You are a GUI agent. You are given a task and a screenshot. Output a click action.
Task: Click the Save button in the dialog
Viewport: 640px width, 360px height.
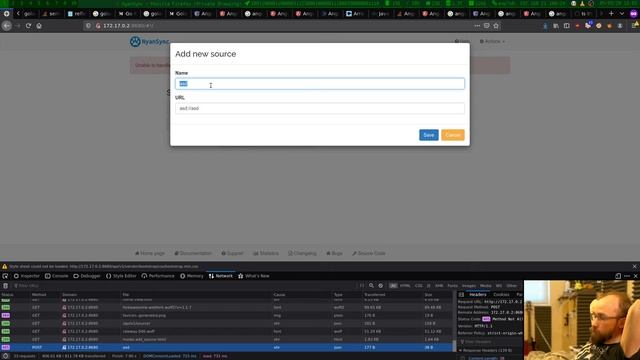(x=429, y=135)
